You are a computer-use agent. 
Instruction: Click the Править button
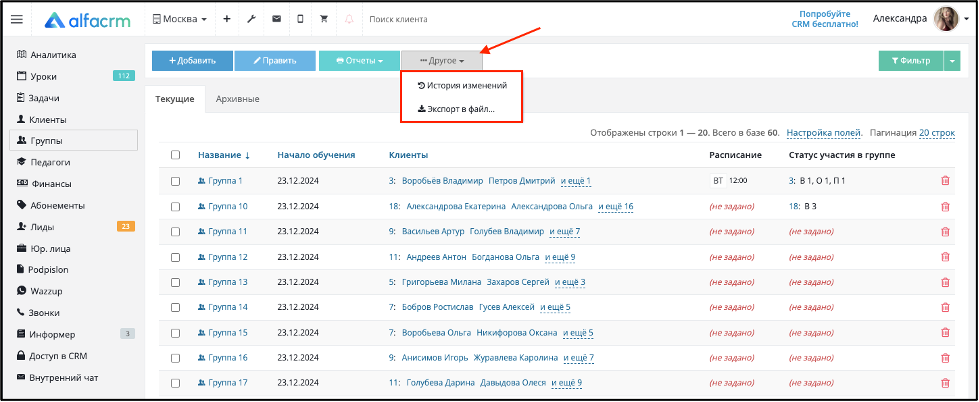275,61
